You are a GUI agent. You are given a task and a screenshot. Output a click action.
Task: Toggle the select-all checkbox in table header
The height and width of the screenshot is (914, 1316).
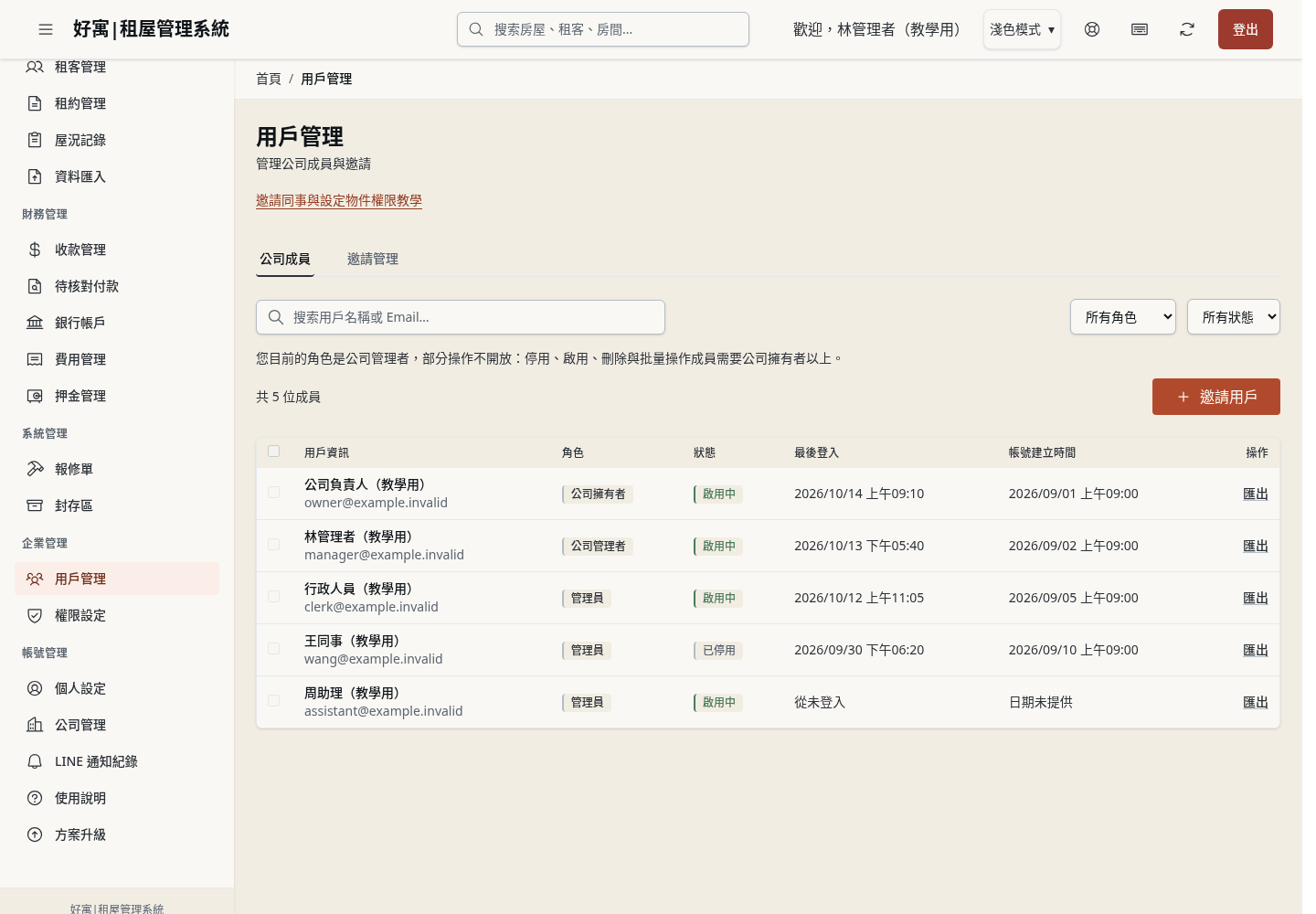pos(273,452)
